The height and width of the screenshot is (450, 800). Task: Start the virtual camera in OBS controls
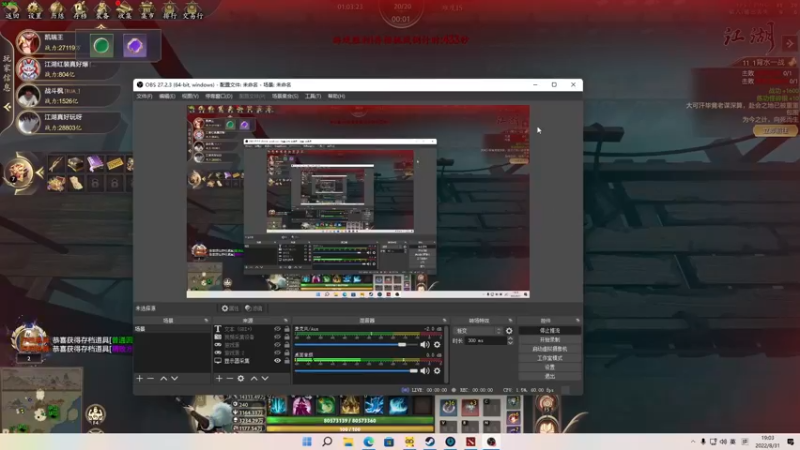coord(549,349)
